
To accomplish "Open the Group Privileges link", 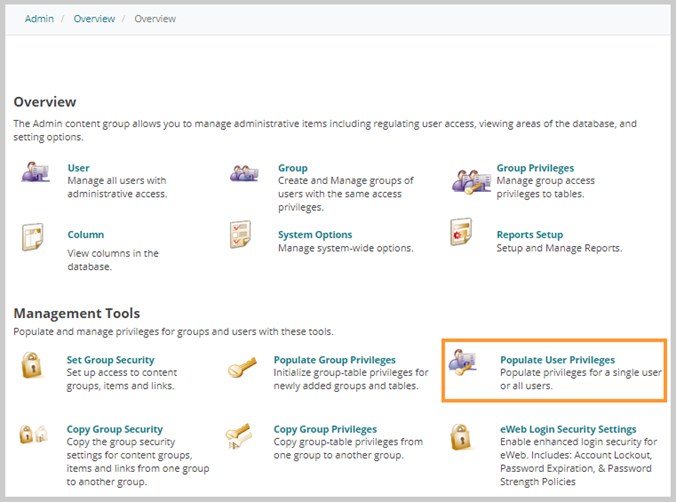I will (x=535, y=168).
